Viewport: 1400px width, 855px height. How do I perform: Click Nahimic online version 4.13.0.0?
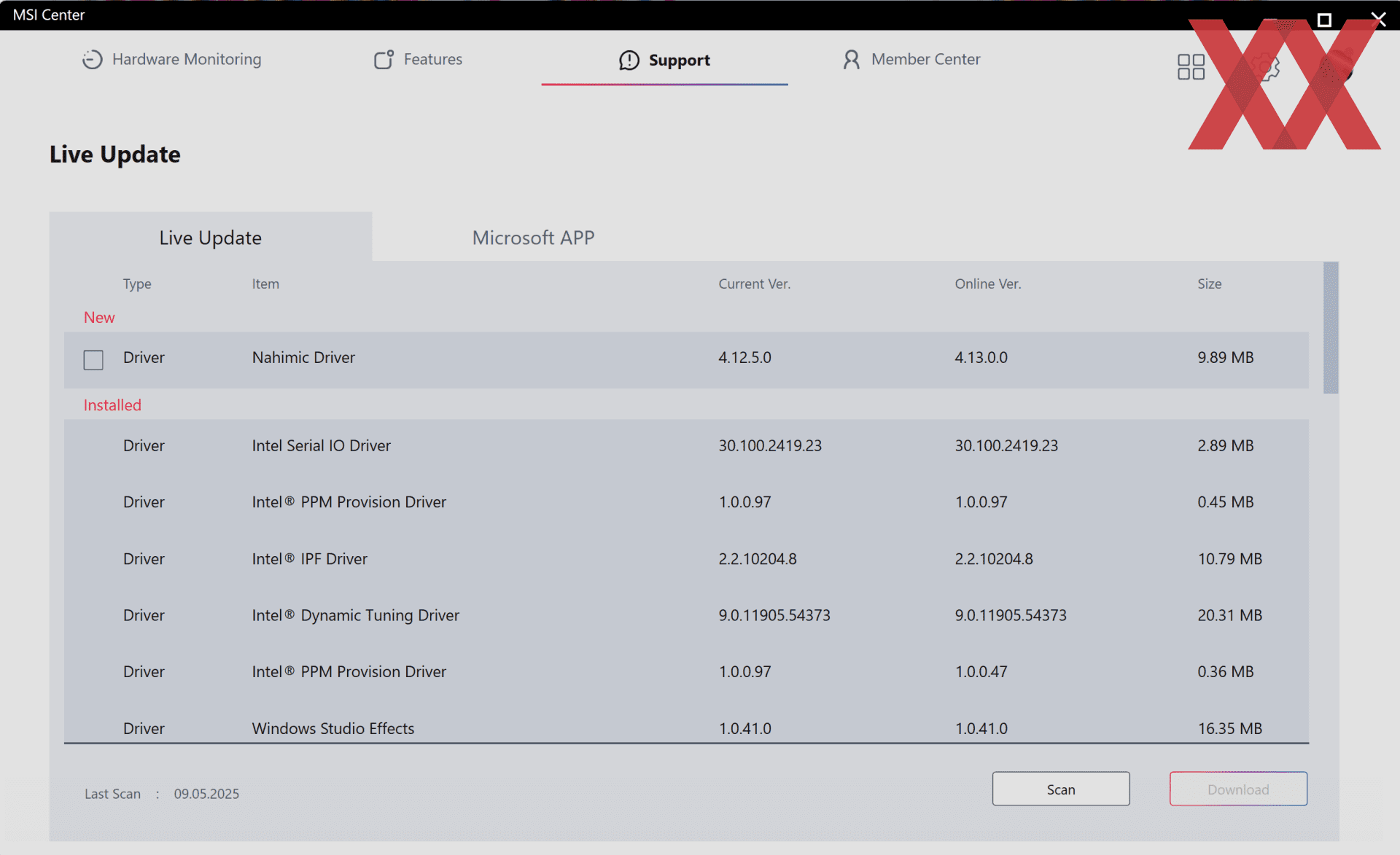981,357
